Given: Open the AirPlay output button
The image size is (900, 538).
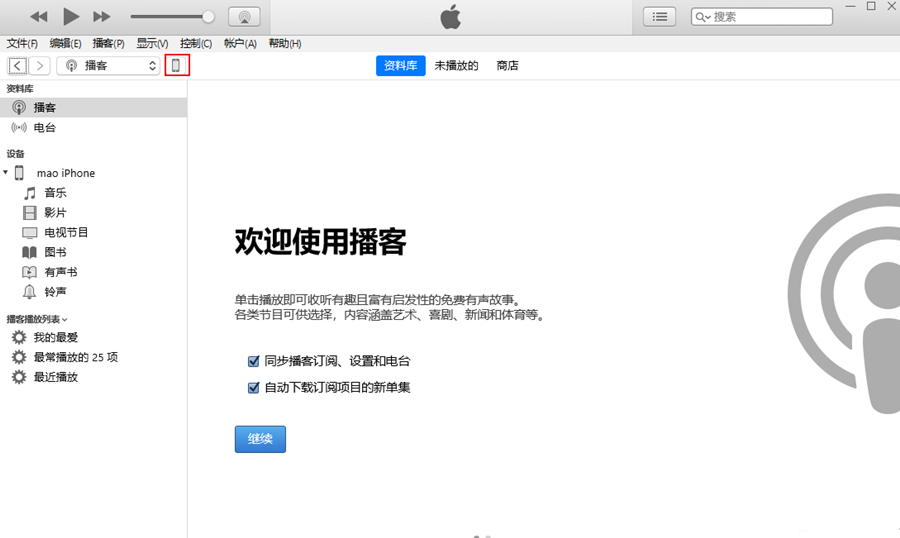Looking at the screenshot, I should coord(244,17).
